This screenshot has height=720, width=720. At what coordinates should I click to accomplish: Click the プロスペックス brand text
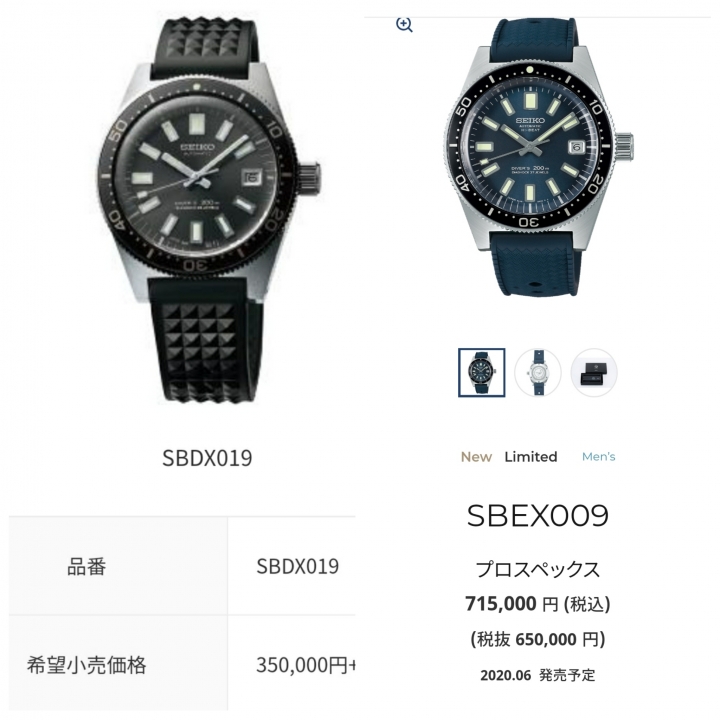click(x=538, y=569)
